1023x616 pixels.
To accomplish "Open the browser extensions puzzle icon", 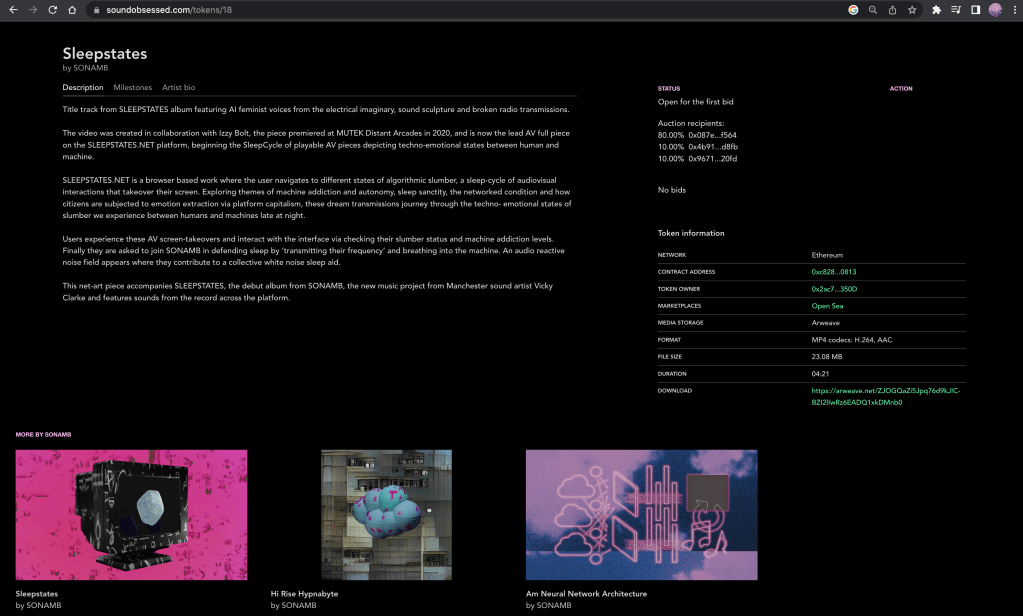I will click(x=936, y=10).
